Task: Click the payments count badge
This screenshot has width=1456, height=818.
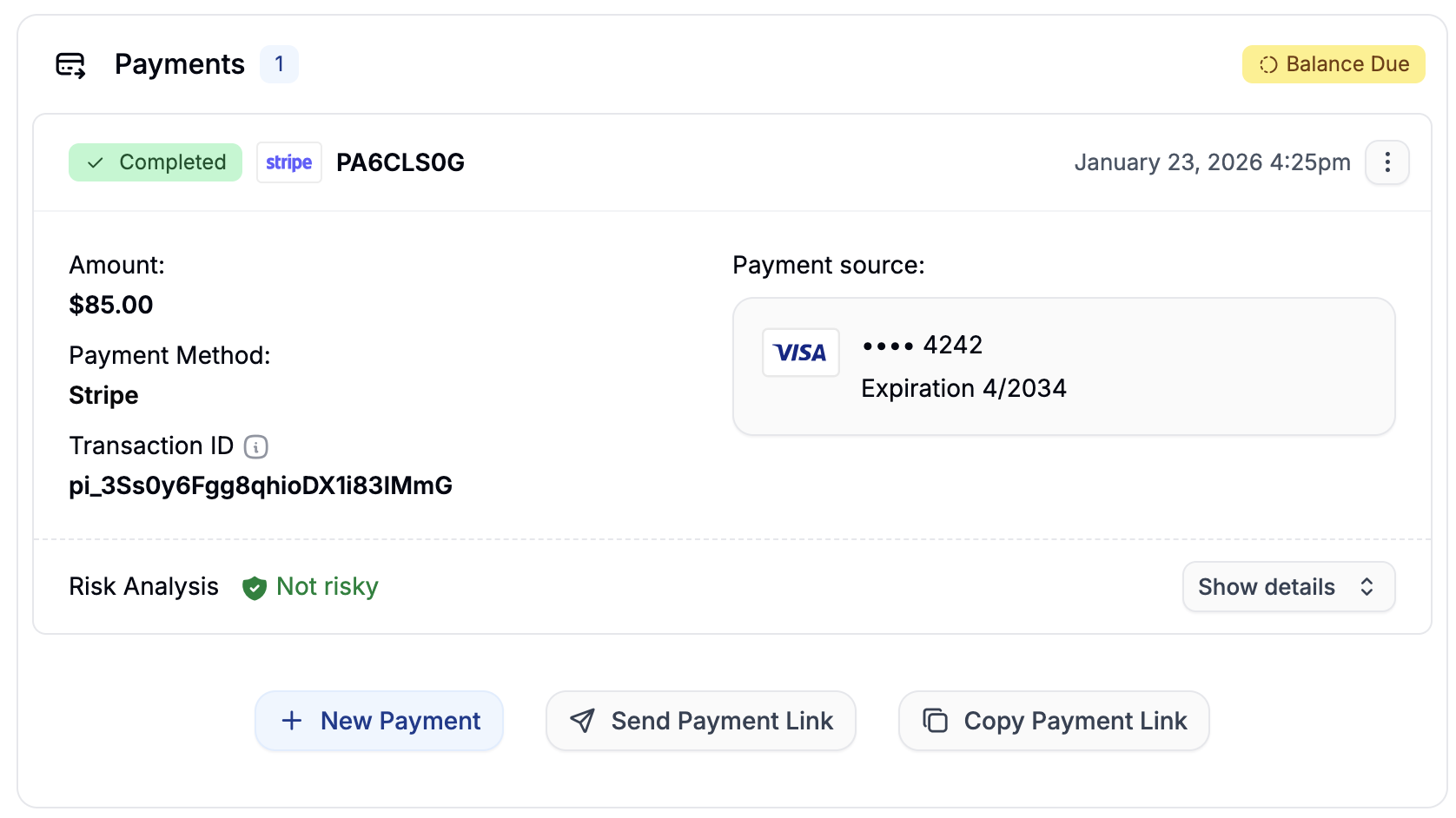Action: 279,63
